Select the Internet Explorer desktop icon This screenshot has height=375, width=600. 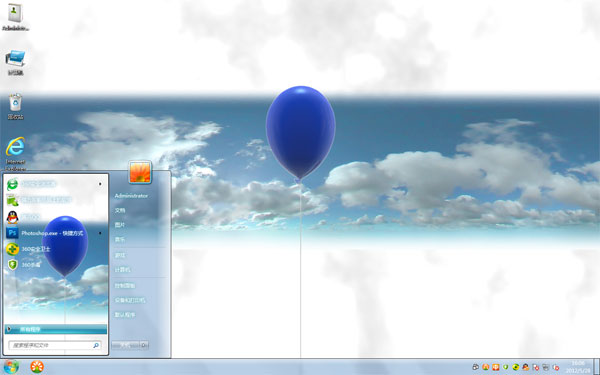(x=15, y=154)
